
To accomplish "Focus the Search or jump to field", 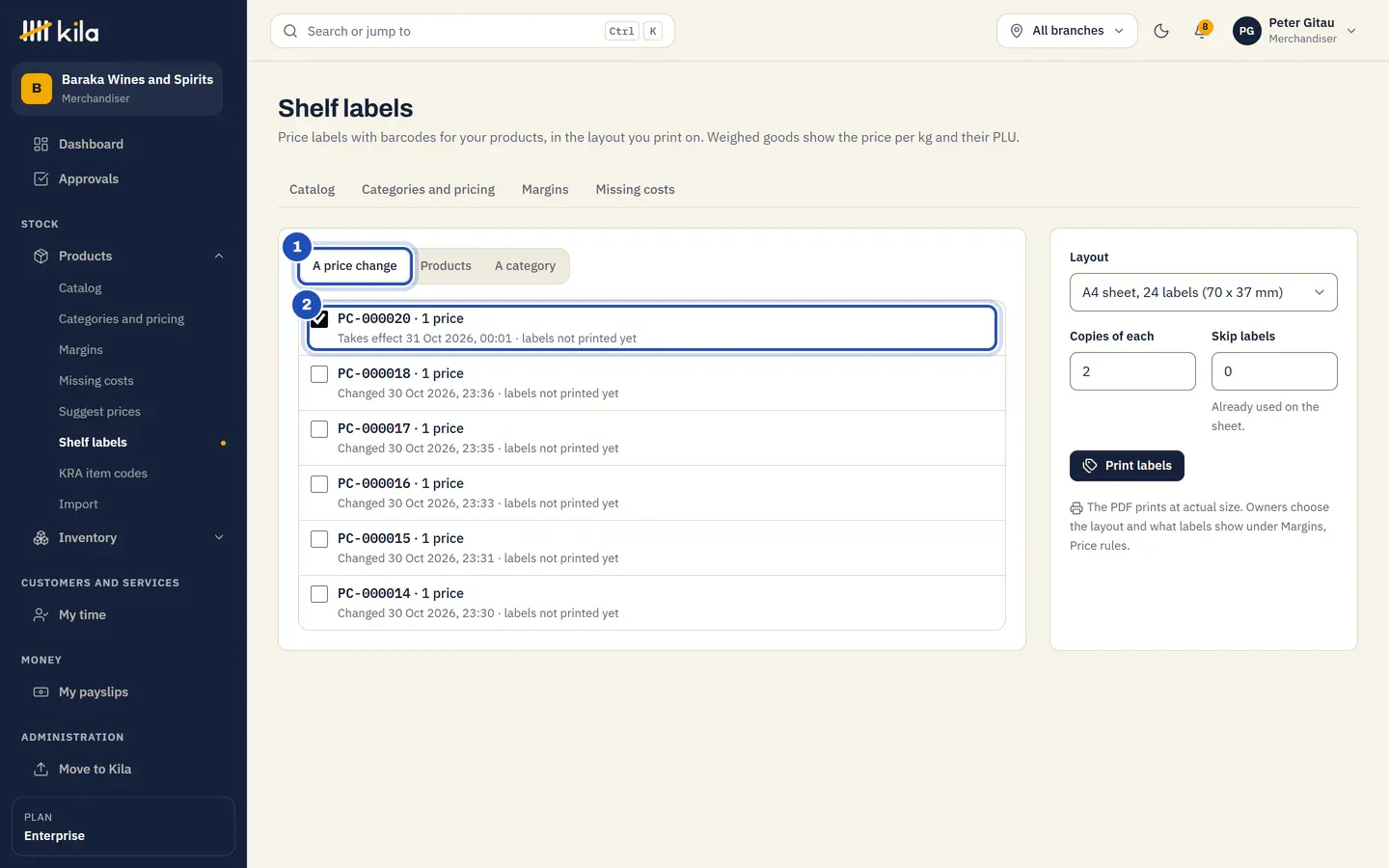I will [473, 31].
